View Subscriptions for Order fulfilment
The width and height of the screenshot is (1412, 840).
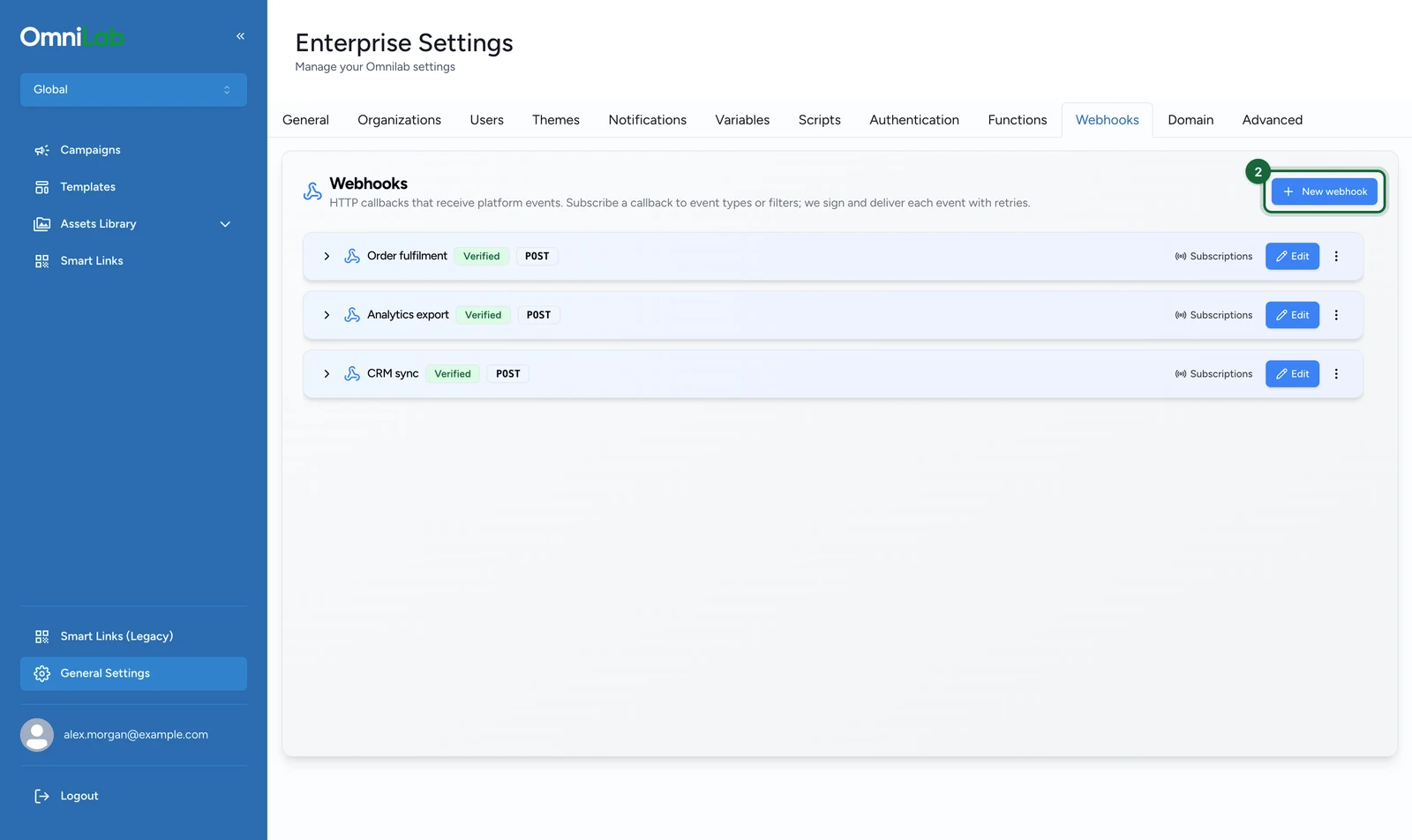coord(1213,256)
